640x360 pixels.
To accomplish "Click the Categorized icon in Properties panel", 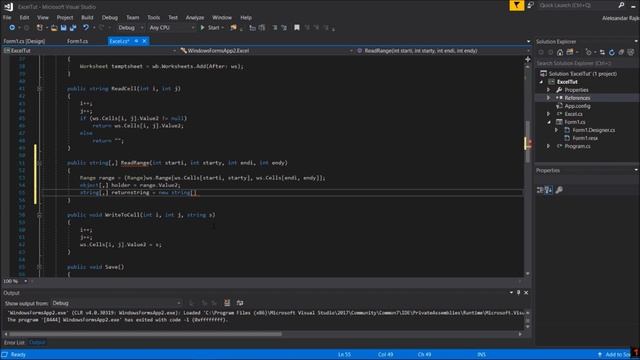I will 540,190.
